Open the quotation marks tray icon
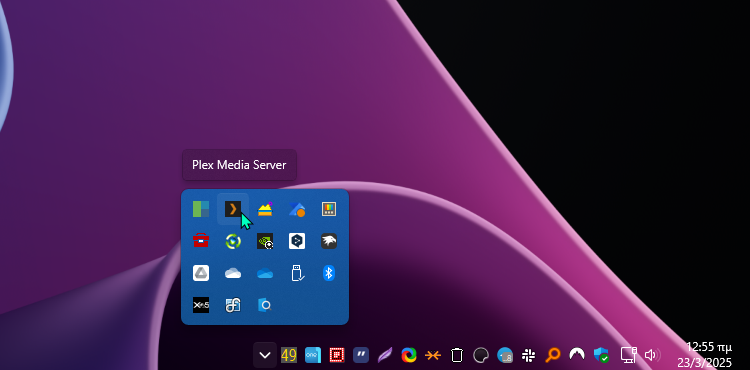This screenshot has height=370, width=750. (x=361, y=355)
